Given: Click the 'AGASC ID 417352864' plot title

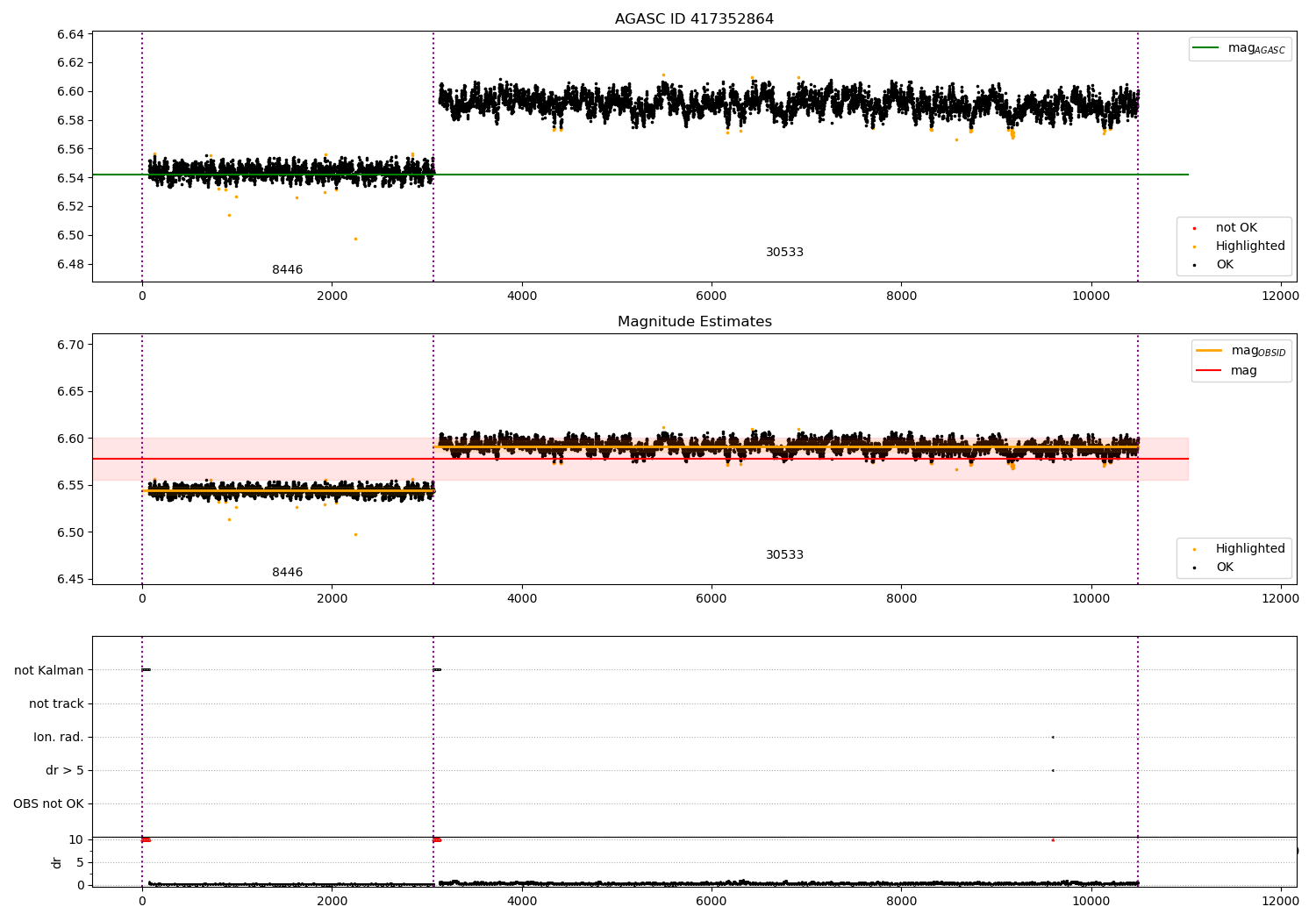Looking at the screenshot, I should click(694, 19).
